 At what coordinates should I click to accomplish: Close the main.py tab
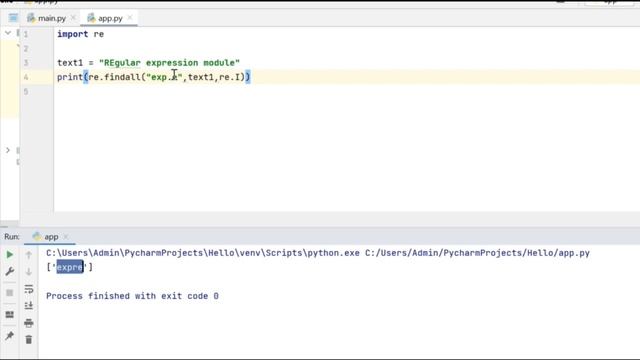(x=73, y=18)
